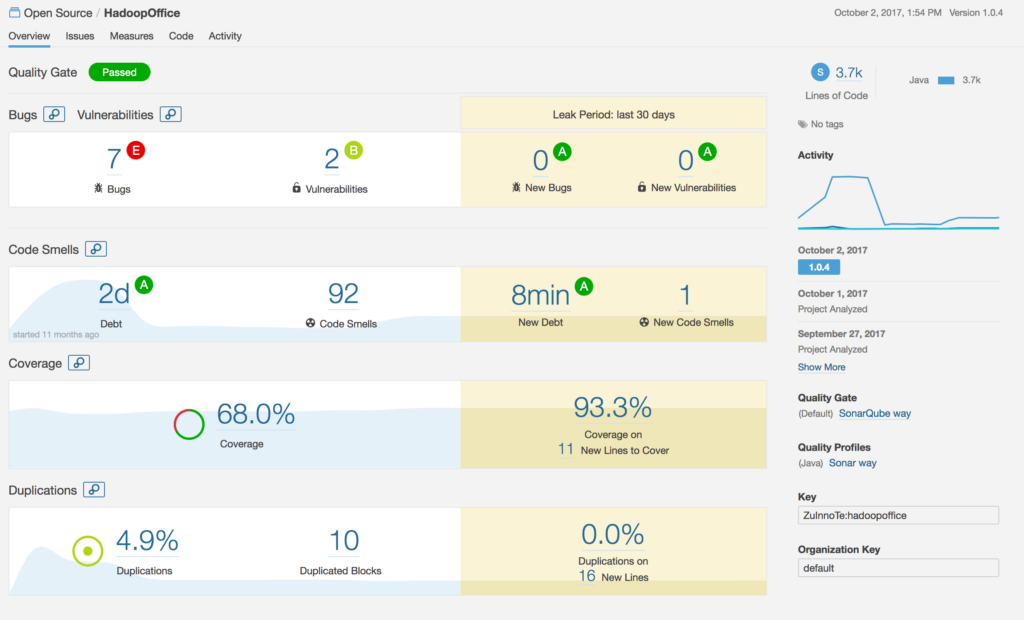
Task: Click the B vulnerabilities rating badge
Action: click(353, 151)
